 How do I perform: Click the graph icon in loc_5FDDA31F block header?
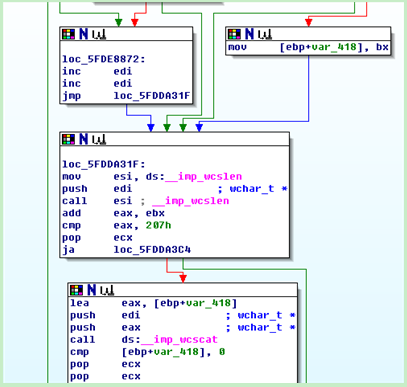[99, 140]
